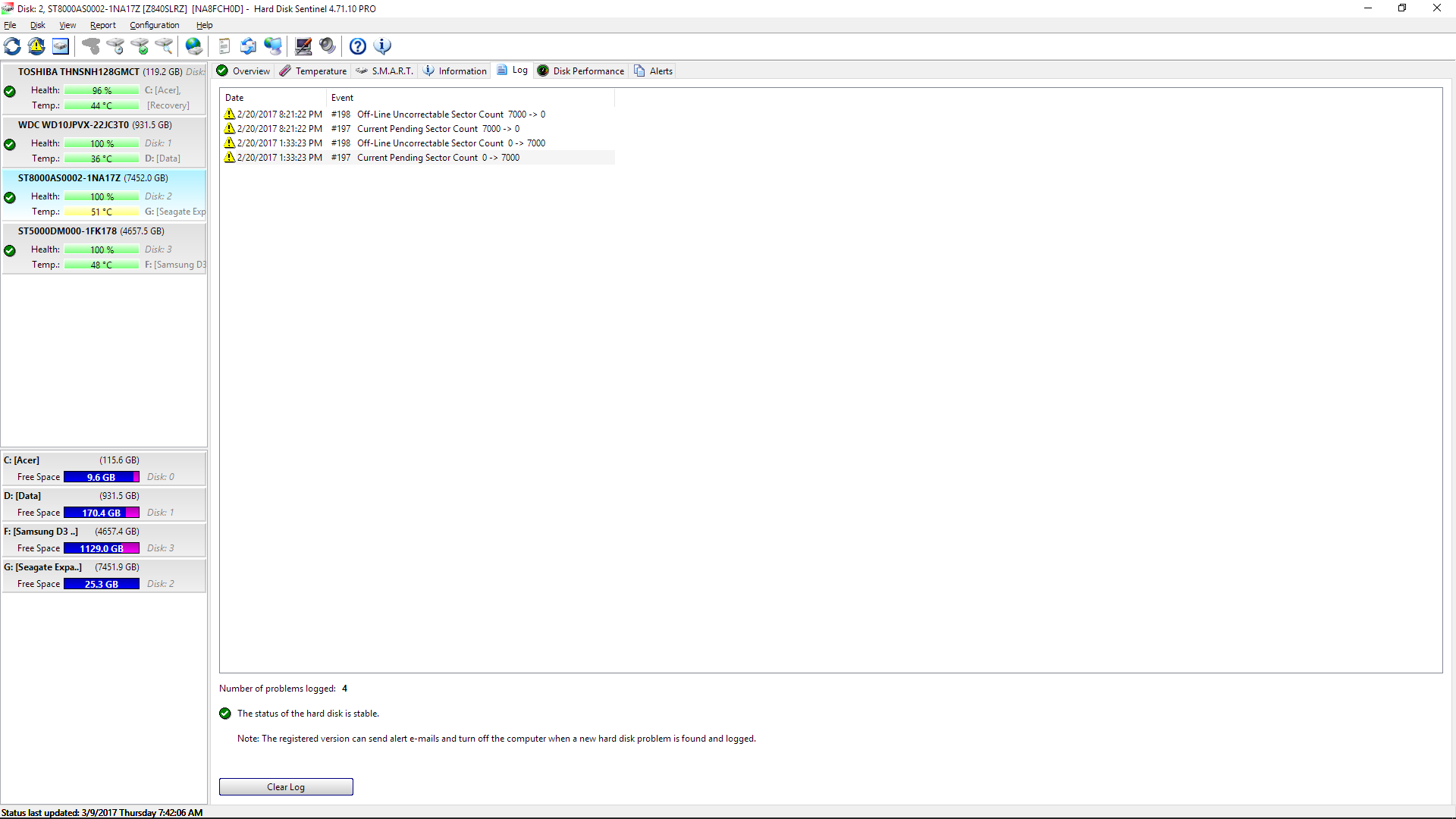This screenshot has width=1456, height=819.
Task: Open the Help menu
Action: [205, 25]
